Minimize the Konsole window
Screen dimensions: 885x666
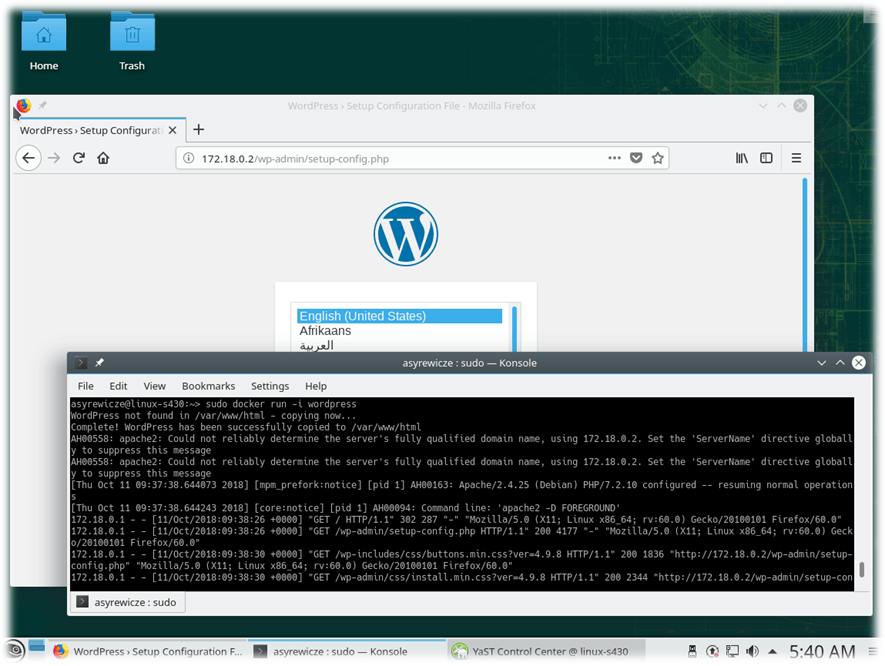[x=822, y=362]
